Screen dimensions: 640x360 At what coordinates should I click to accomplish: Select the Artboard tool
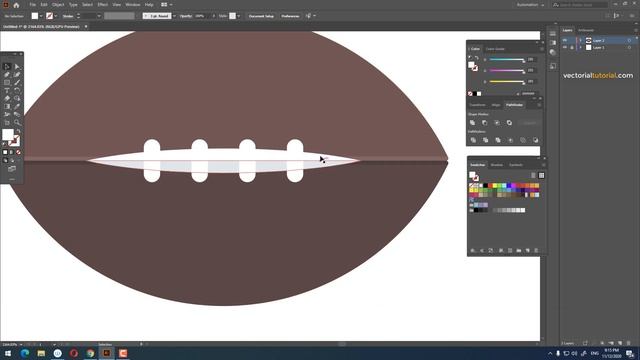(7, 122)
